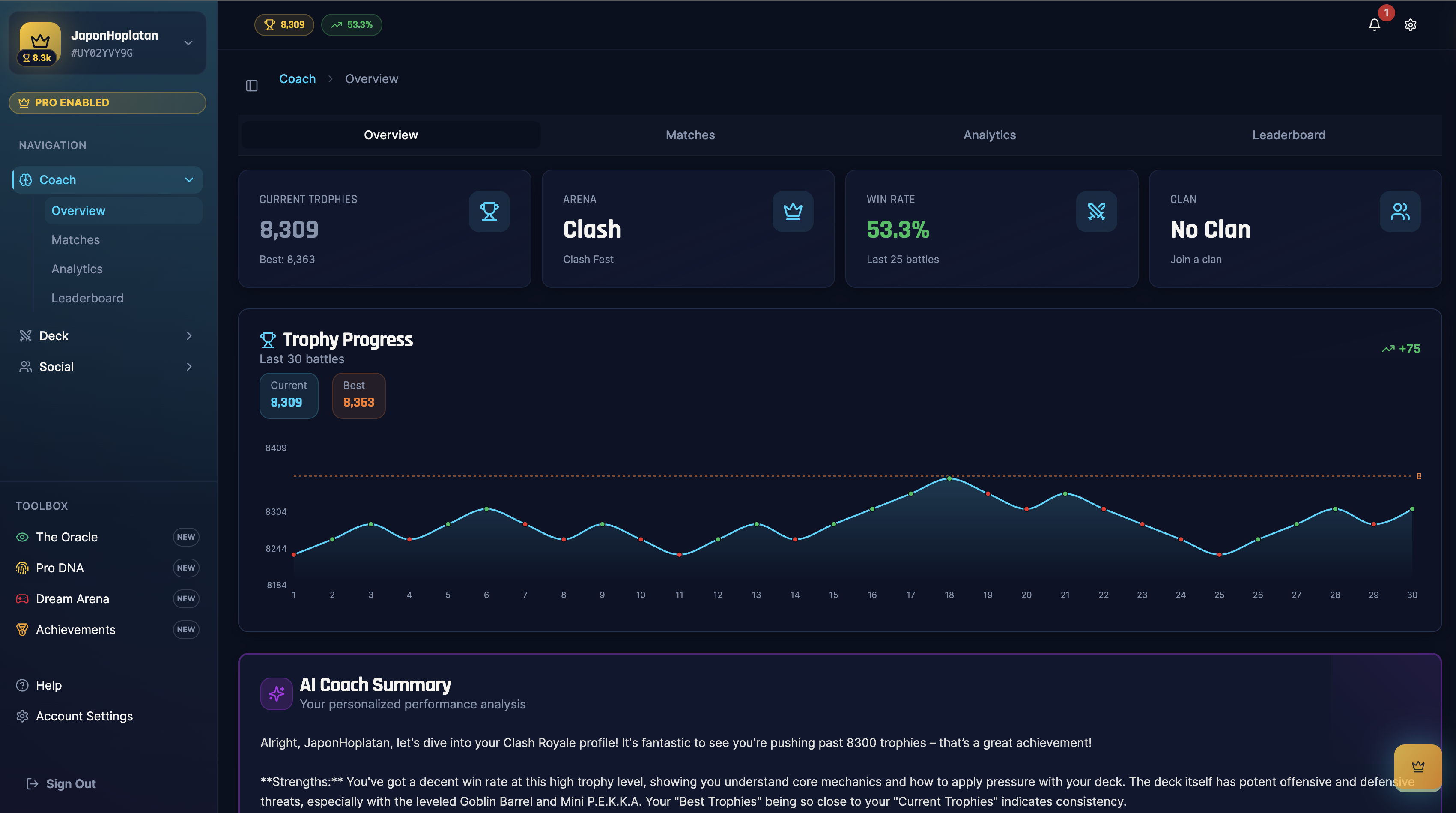The width and height of the screenshot is (1456, 813).
Task: Open Dream Arena from the sidebar
Action: tap(72, 598)
